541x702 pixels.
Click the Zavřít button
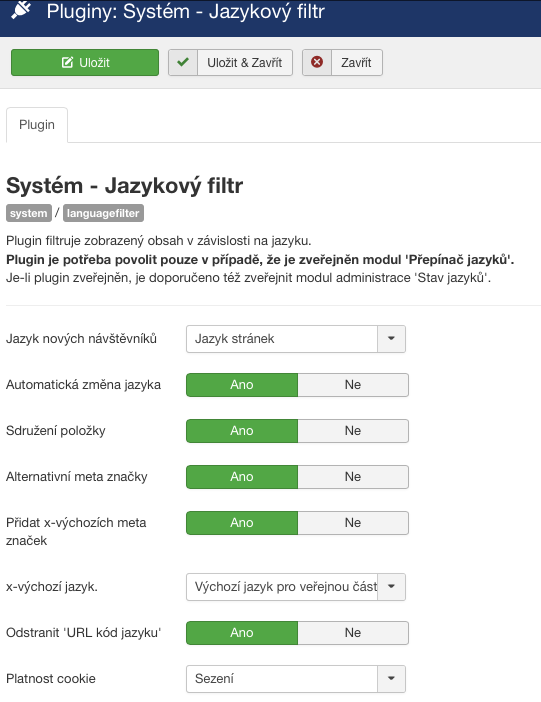click(342, 63)
